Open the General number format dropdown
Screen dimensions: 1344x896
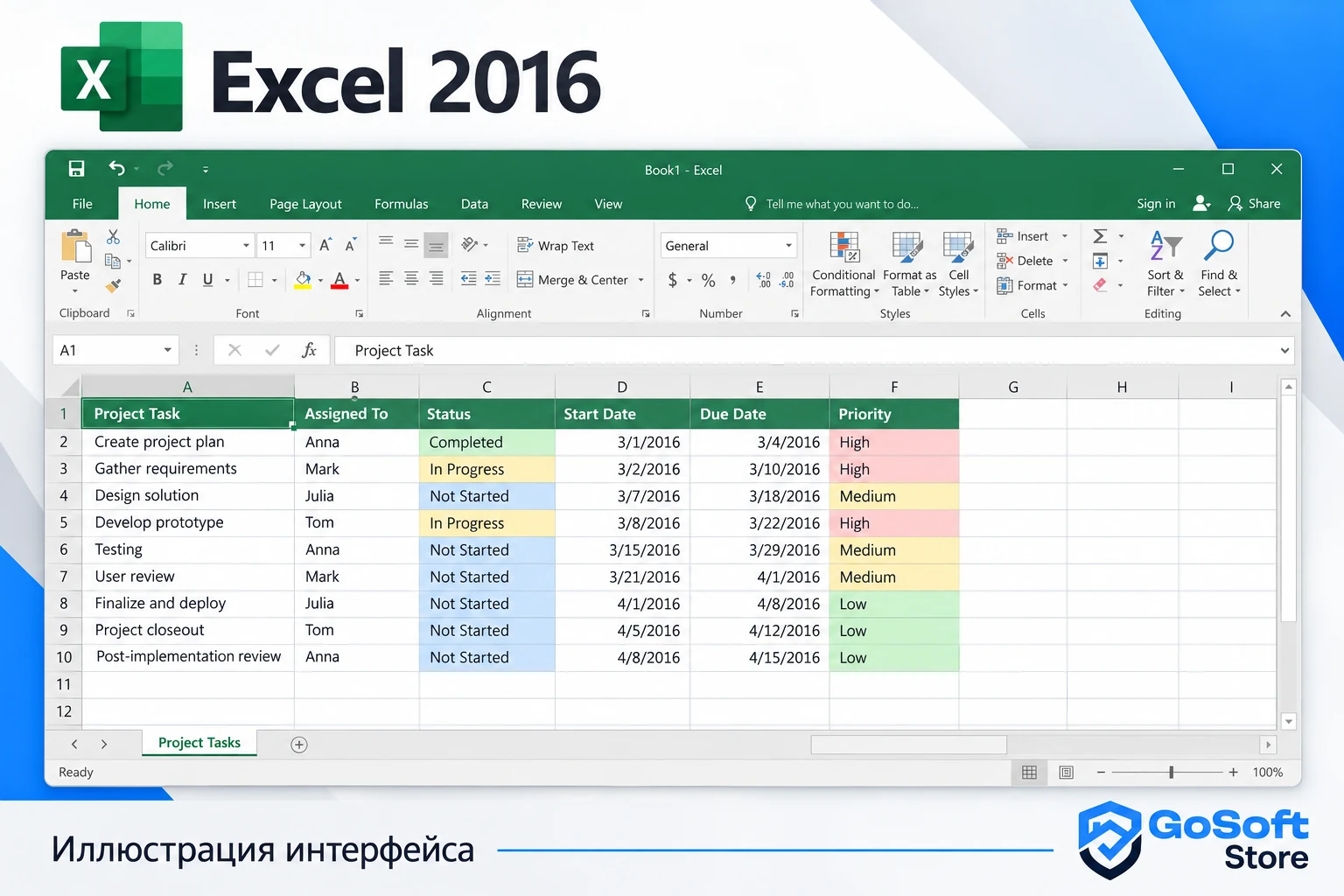pos(788,246)
